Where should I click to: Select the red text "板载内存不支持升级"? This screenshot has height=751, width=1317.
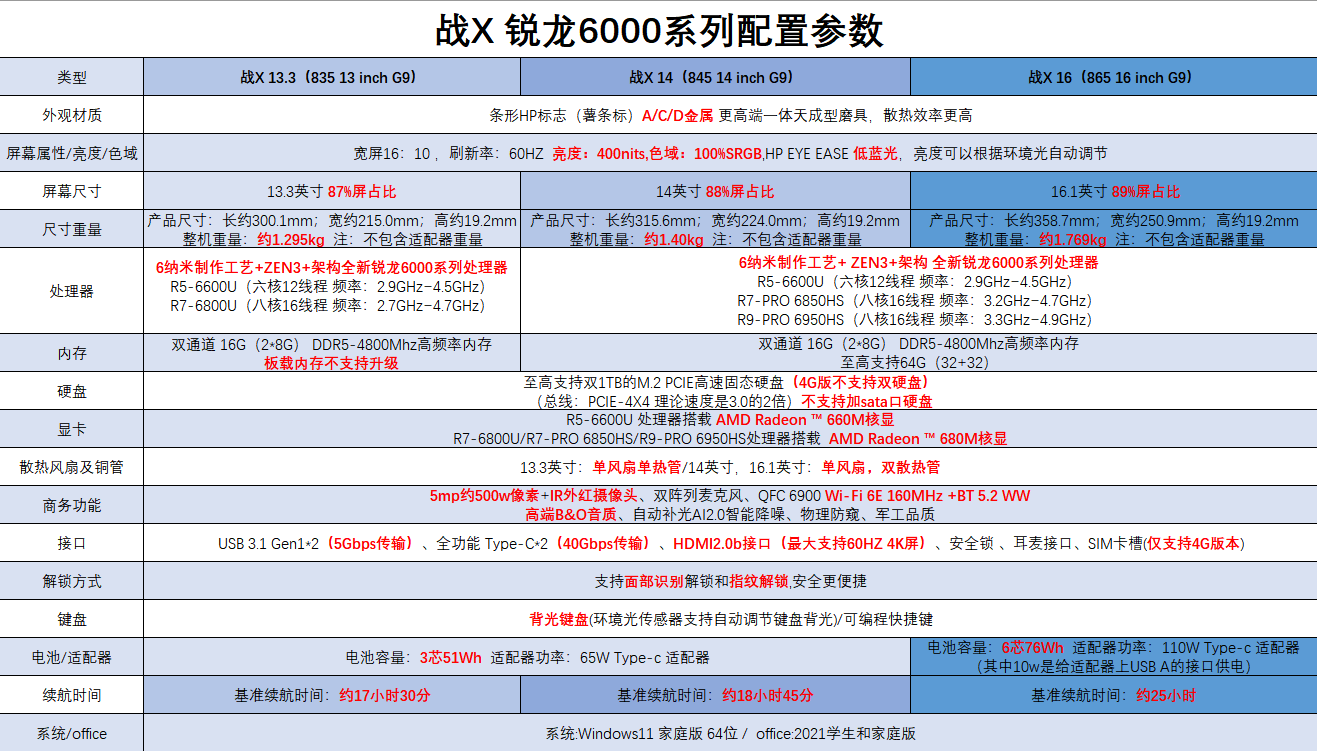(332, 363)
